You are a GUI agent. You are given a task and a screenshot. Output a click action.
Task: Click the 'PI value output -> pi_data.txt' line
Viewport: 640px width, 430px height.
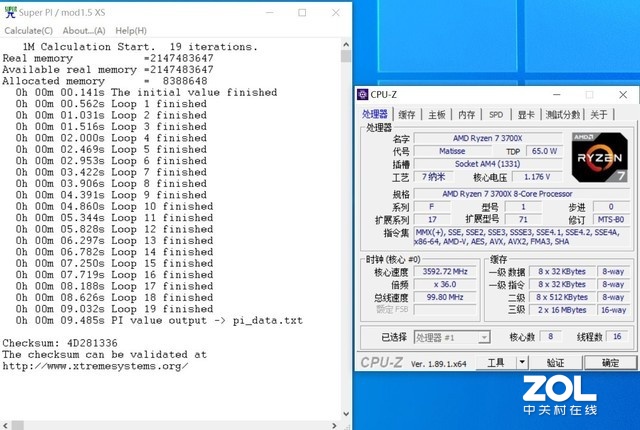click(159, 320)
